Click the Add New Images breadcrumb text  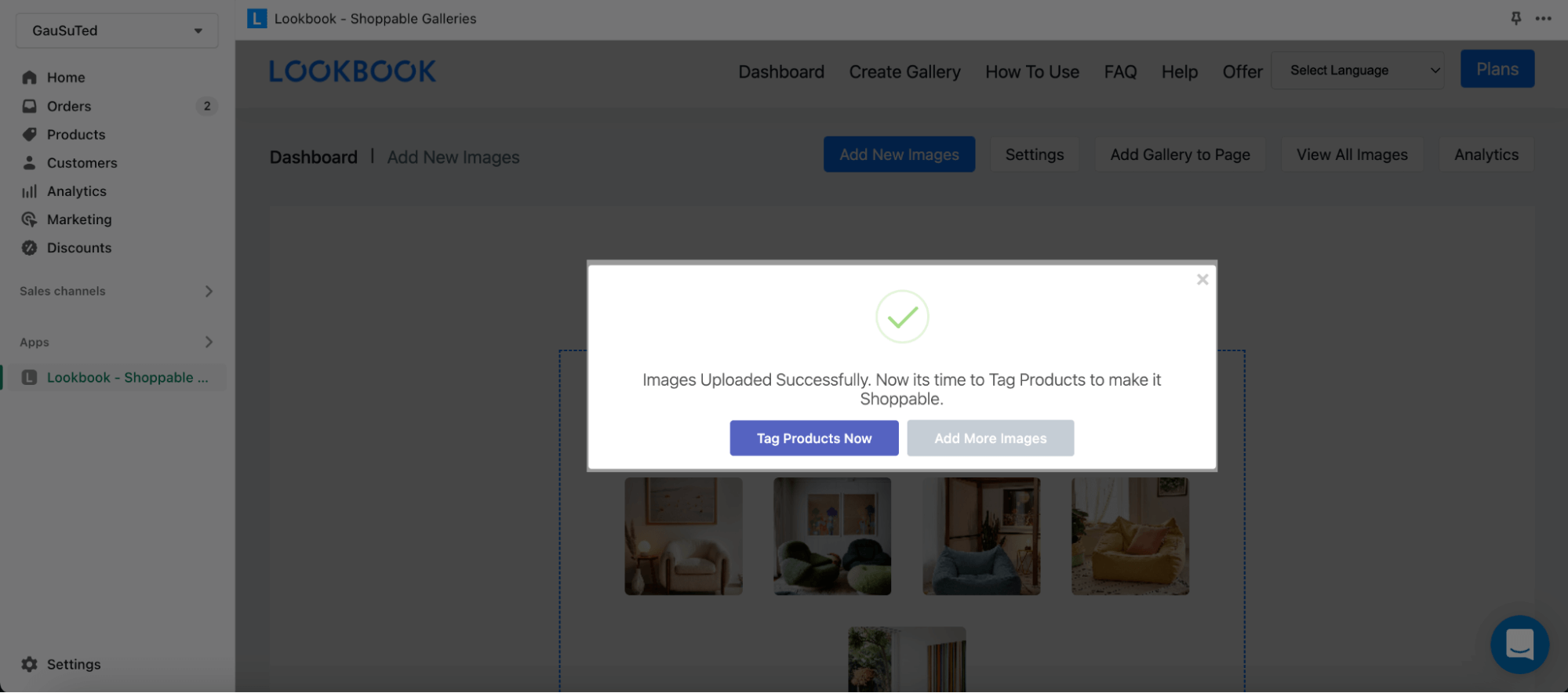pos(453,157)
